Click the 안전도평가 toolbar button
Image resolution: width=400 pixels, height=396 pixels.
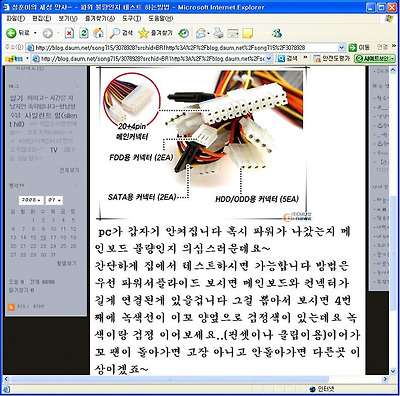332,59
